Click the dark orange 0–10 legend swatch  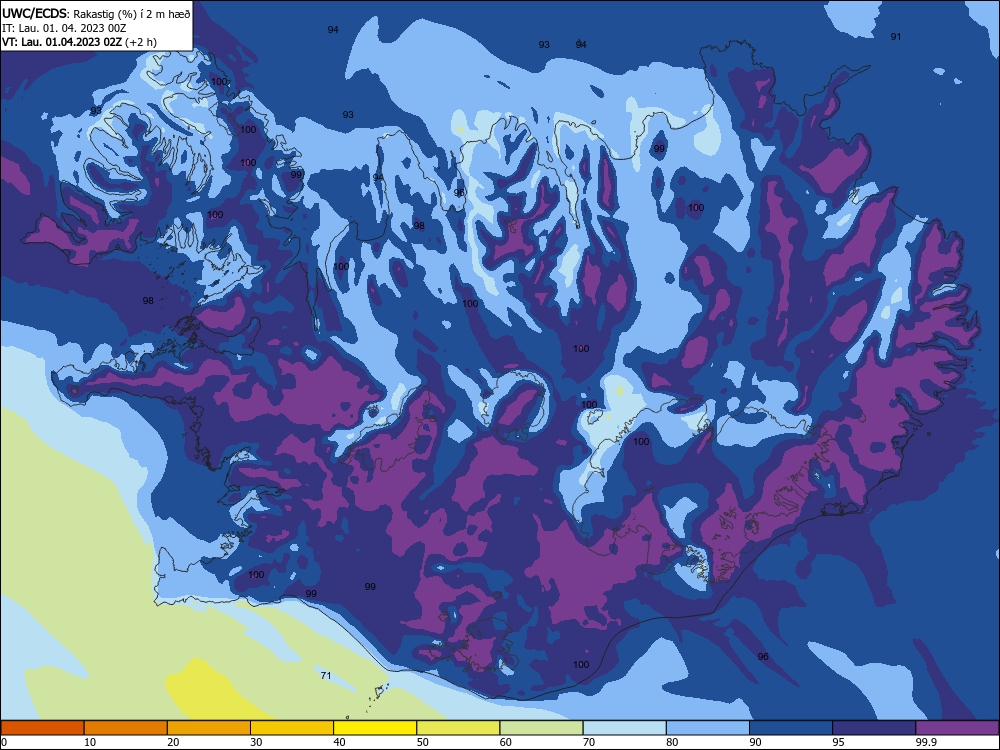coord(42,728)
